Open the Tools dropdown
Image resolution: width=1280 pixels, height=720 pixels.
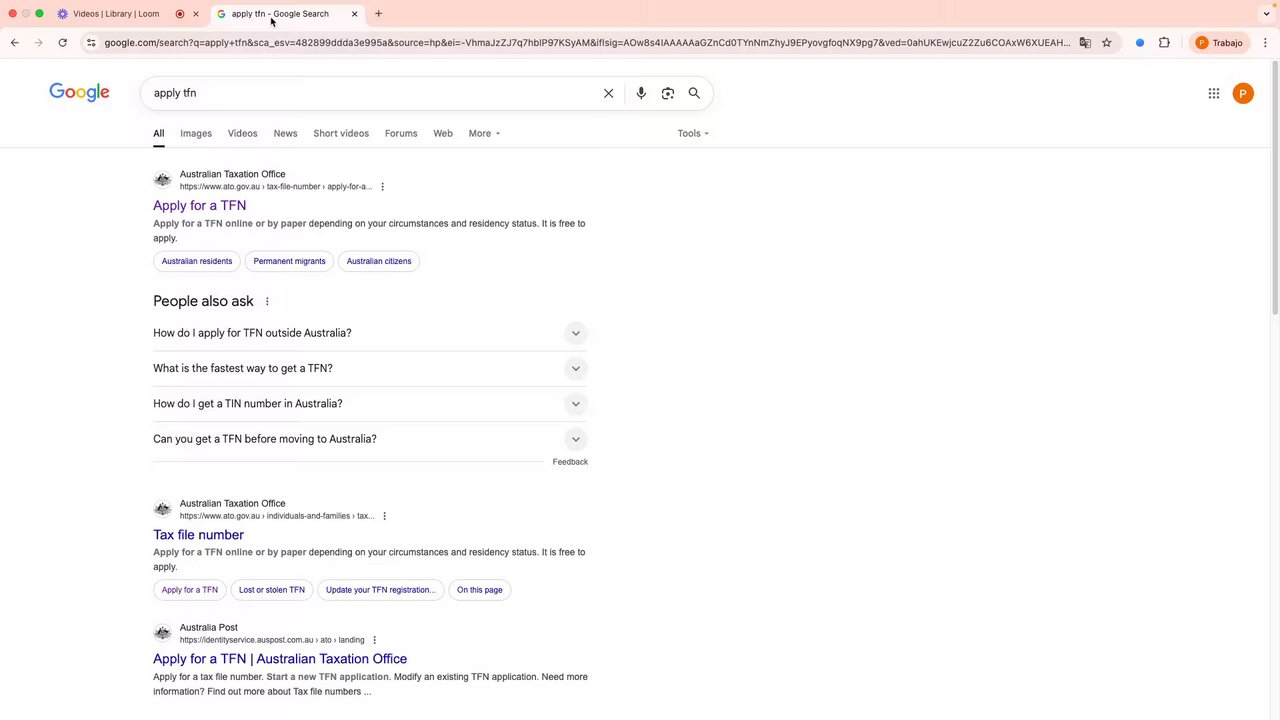[693, 133]
